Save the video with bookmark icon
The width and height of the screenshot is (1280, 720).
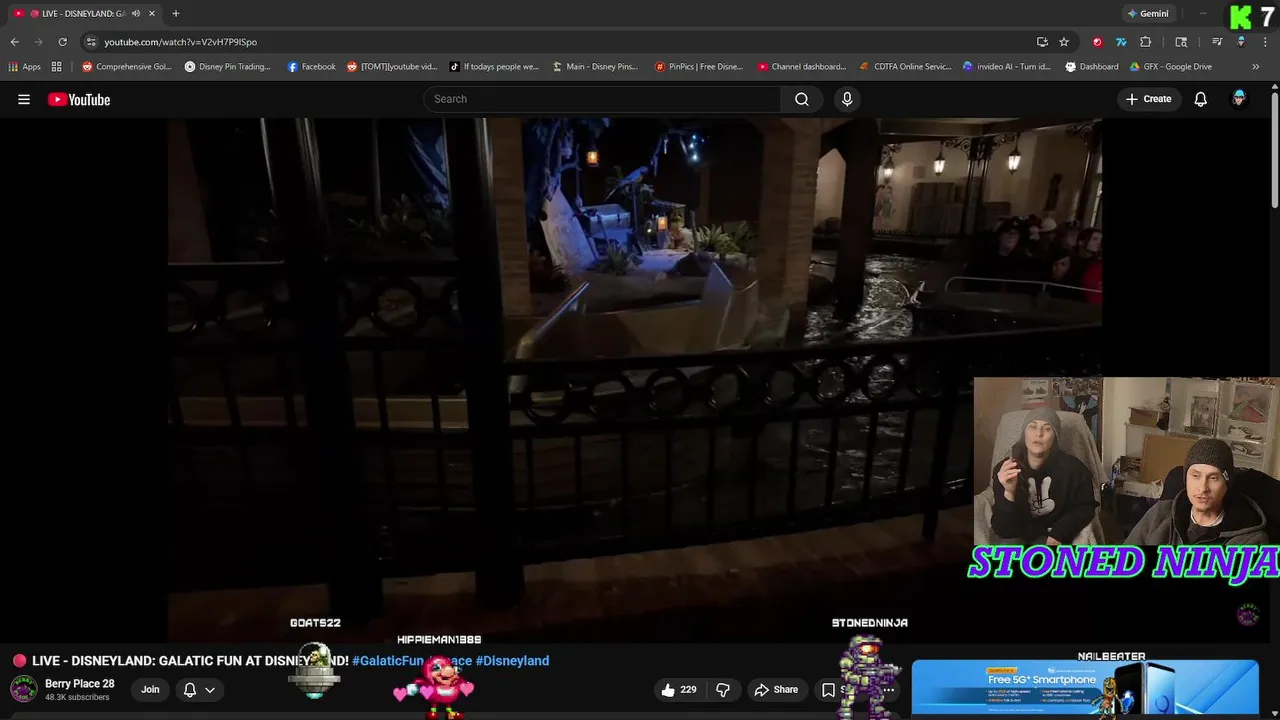[x=829, y=689]
